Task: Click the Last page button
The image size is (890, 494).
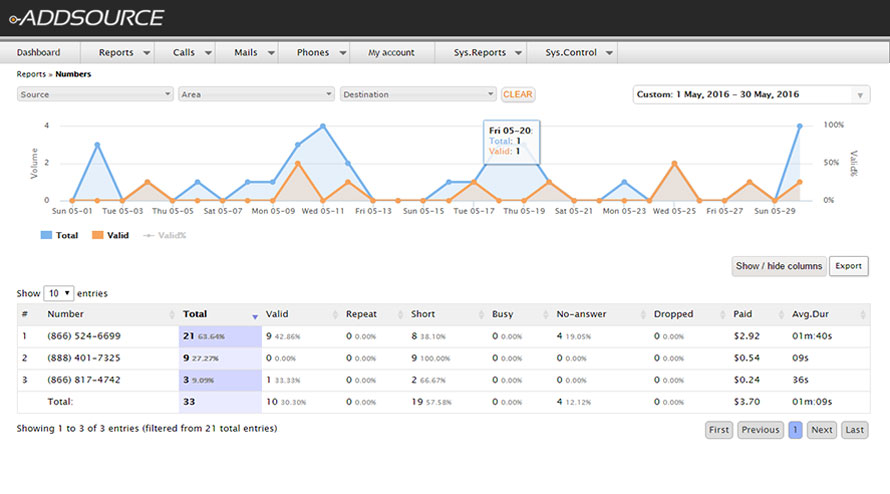Action: point(855,430)
